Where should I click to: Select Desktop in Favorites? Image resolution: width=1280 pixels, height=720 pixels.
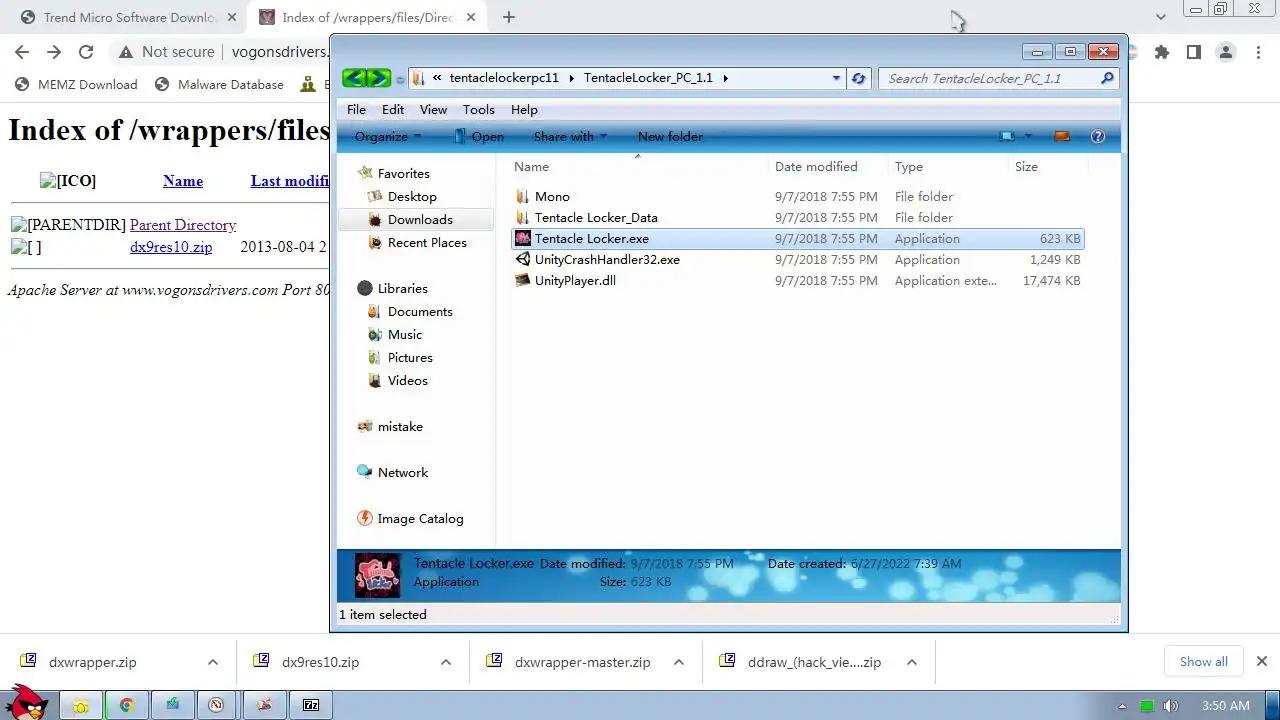point(412,196)
